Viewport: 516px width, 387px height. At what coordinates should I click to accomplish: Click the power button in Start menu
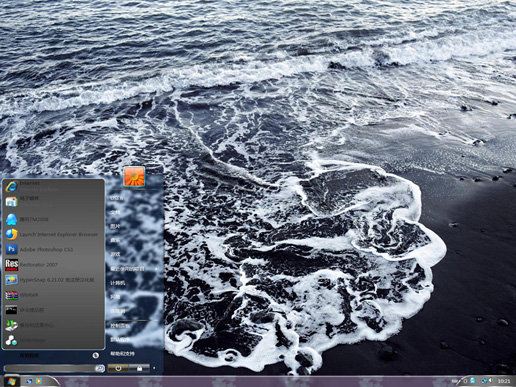[118, 368]
